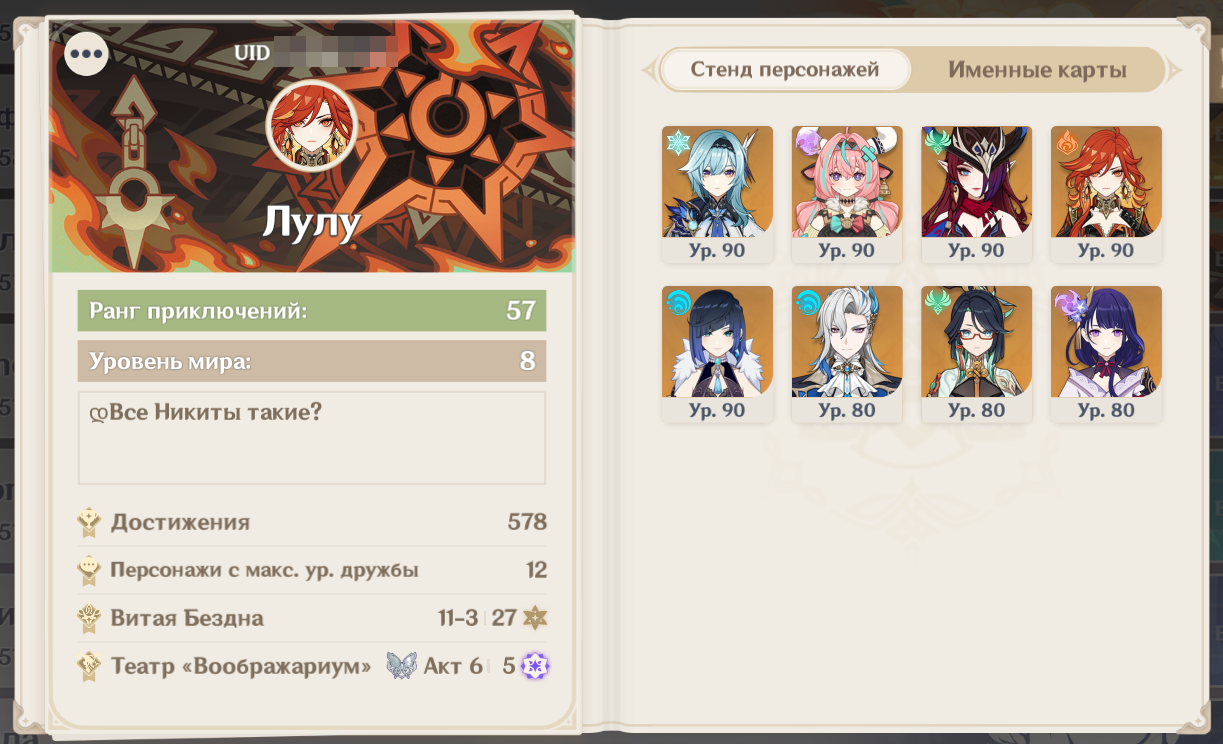Click the max friendship characters icon
This screenshot has height=744, width=1223.
coord(90,570)
